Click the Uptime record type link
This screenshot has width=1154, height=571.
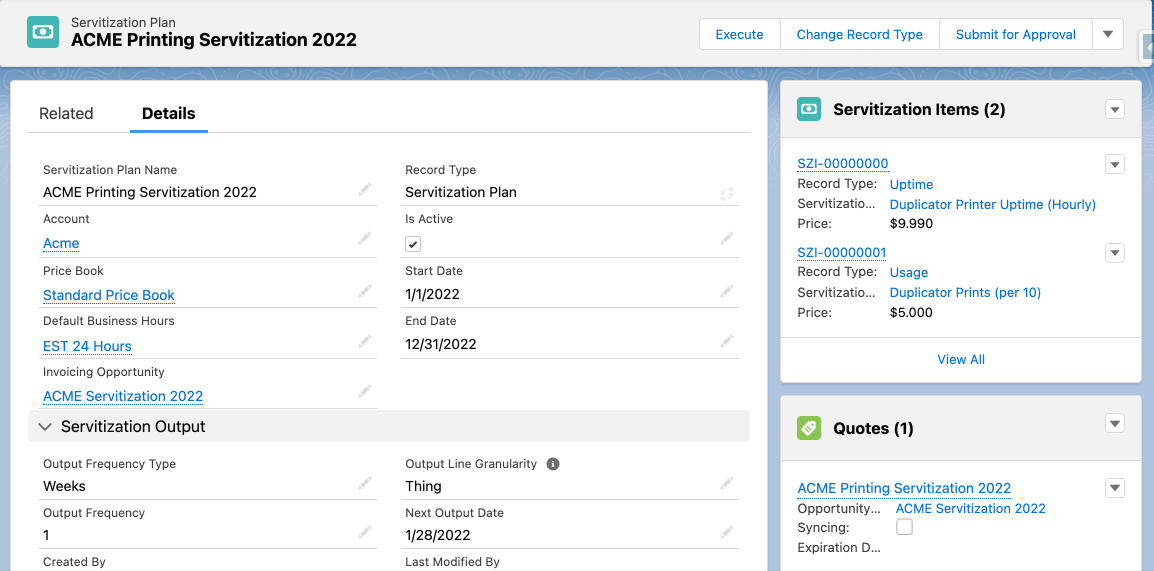click(x=911, y=184)
